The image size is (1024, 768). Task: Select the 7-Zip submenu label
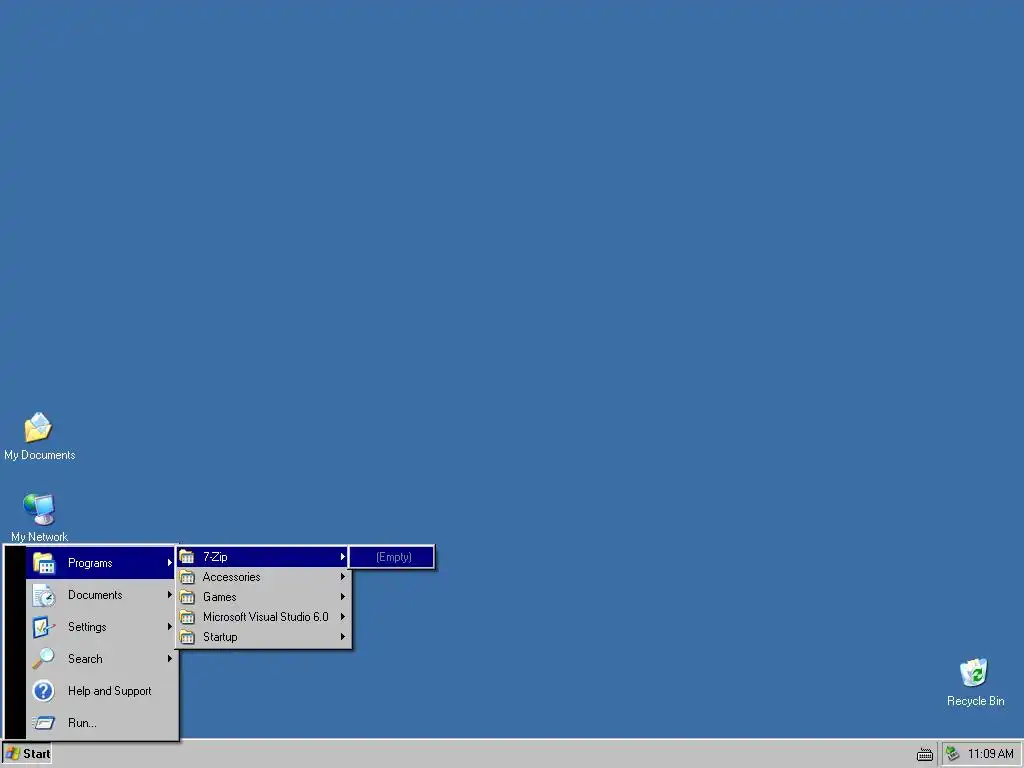215,557
